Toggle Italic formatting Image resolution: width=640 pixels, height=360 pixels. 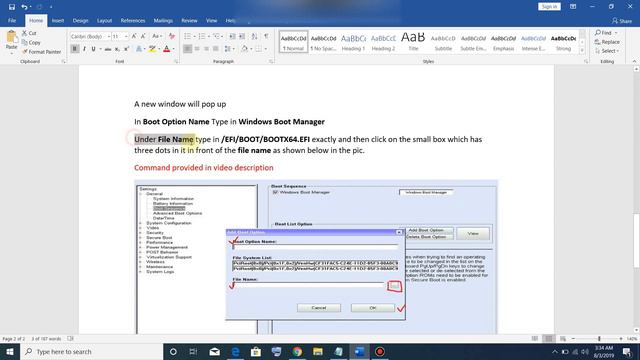tap(84, 49)
